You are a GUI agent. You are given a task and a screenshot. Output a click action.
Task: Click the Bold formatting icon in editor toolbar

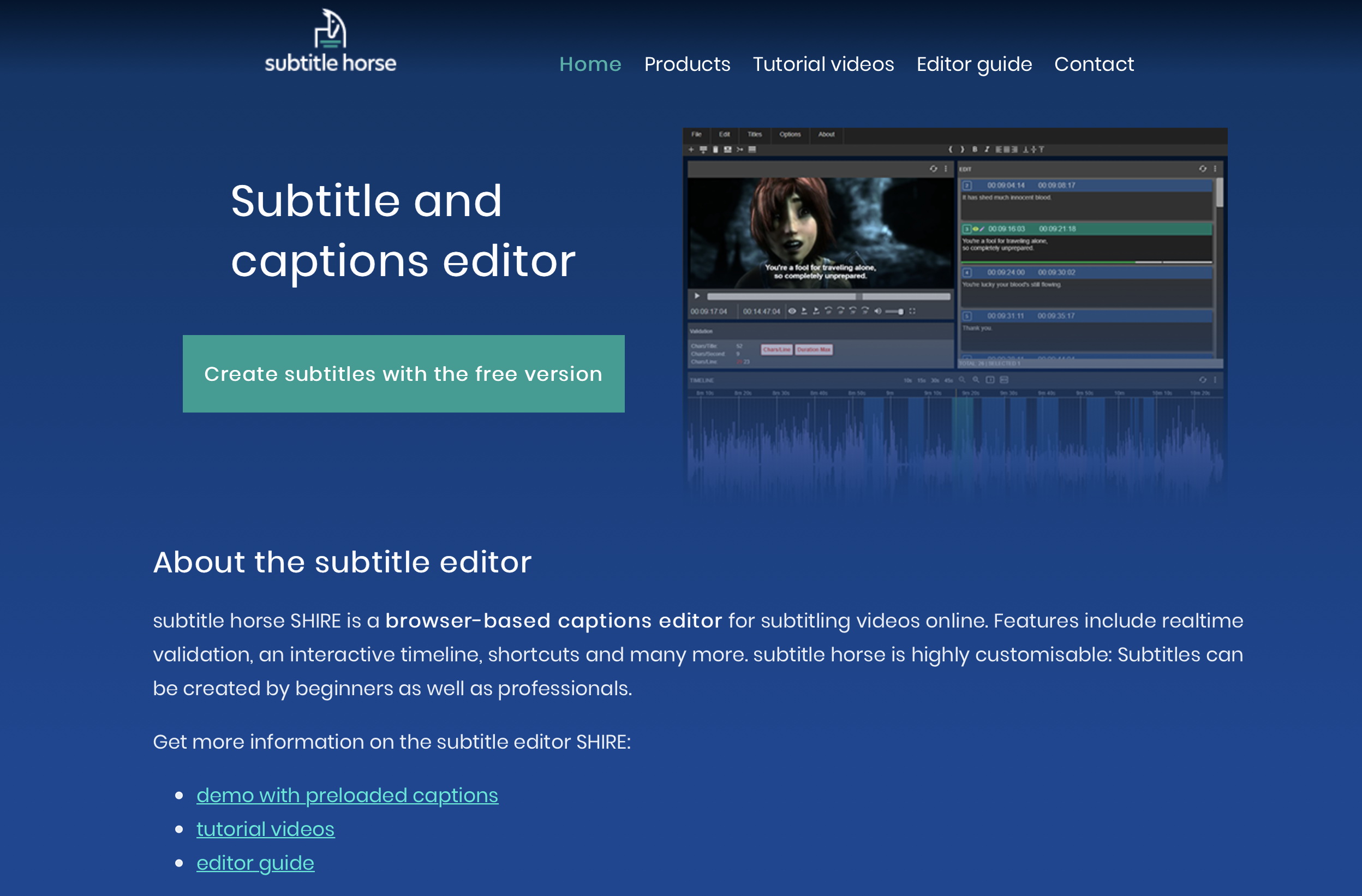975,150
